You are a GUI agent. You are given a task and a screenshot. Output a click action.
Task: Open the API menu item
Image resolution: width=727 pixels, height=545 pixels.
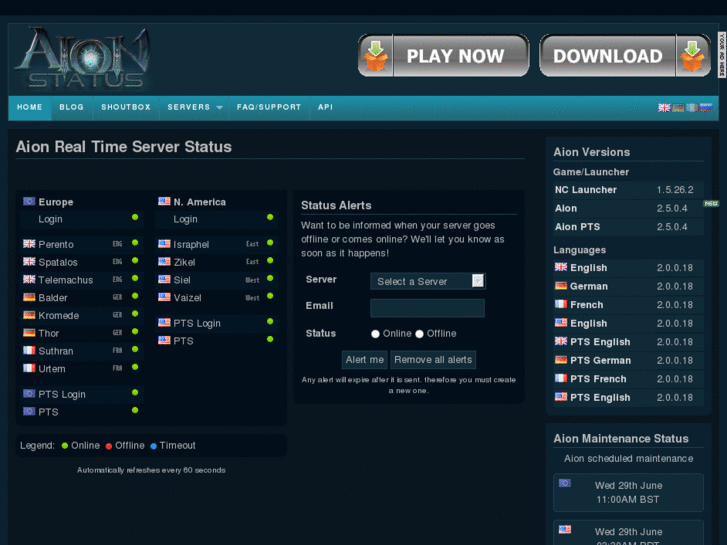(325, 107)
